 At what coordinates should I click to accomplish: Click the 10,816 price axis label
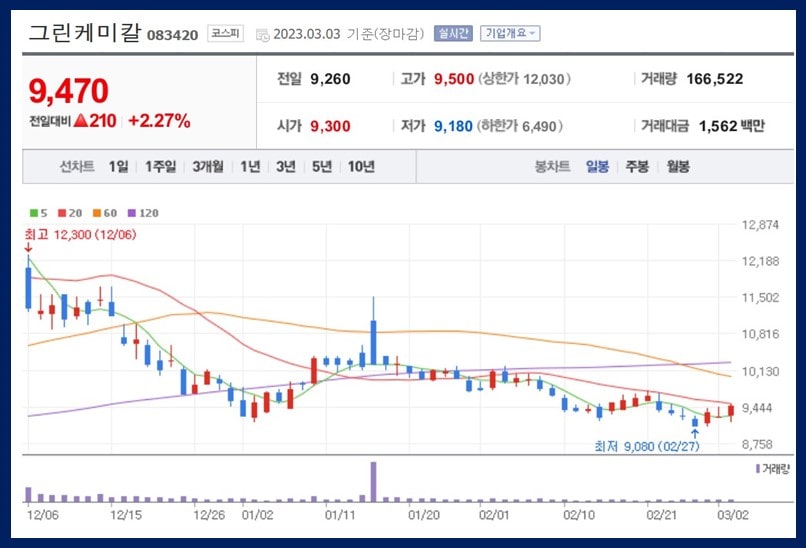click(x=760, y=334)
